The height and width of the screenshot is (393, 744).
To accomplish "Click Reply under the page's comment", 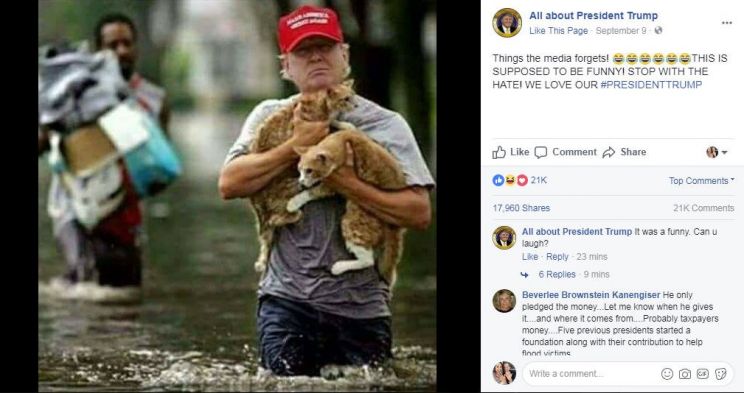I will (x=557, y=257).
